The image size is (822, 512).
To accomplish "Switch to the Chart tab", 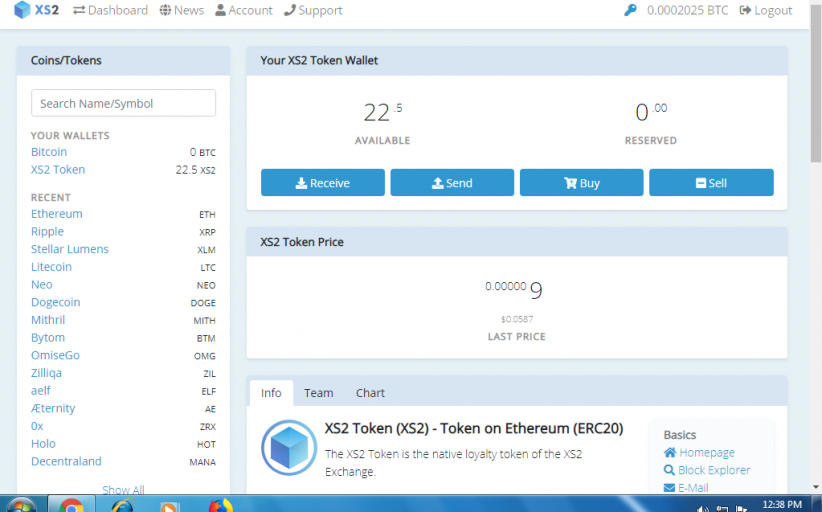I will [x=370, y=393].
